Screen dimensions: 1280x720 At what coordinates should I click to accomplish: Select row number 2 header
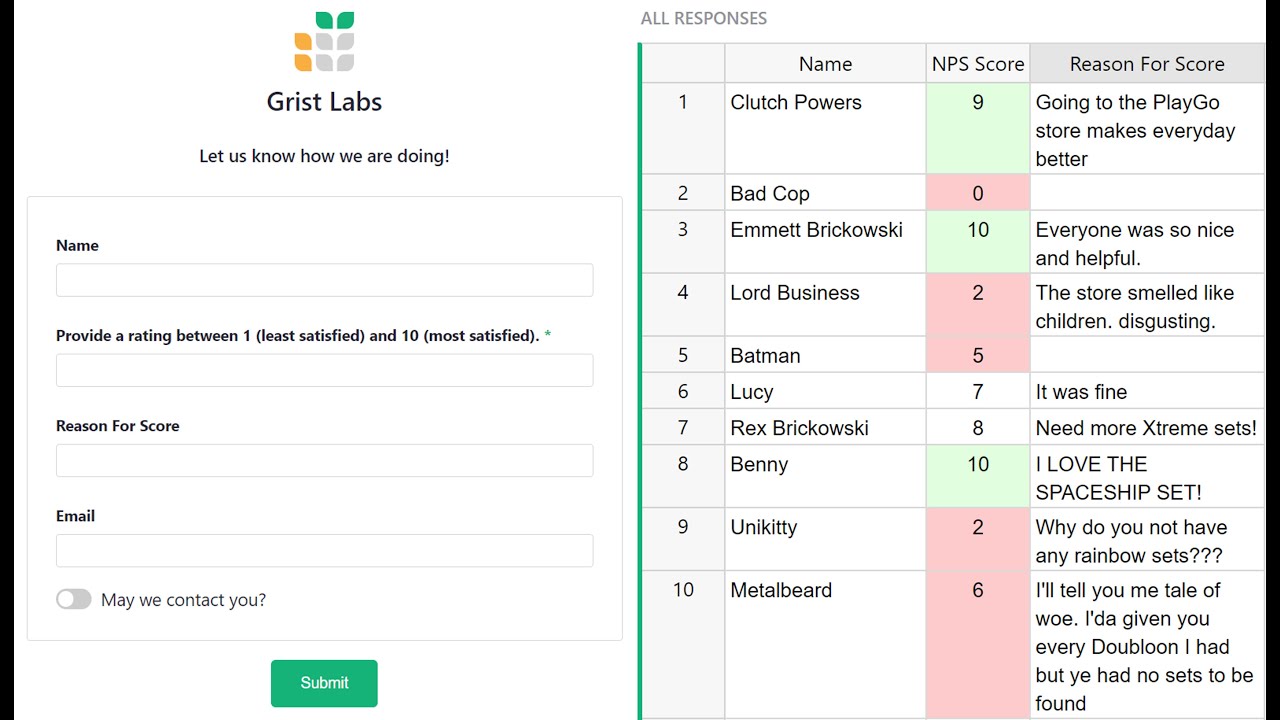point(683,193)
